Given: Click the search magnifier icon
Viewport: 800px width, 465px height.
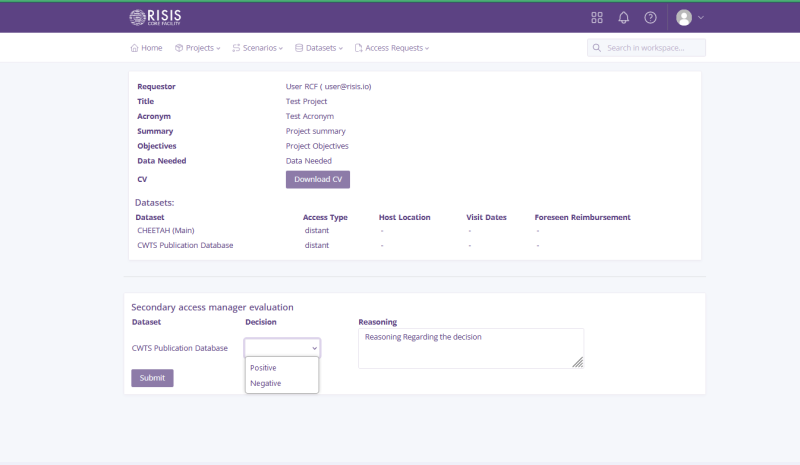Looking at the screenshot, I should (x=597, y=47).
